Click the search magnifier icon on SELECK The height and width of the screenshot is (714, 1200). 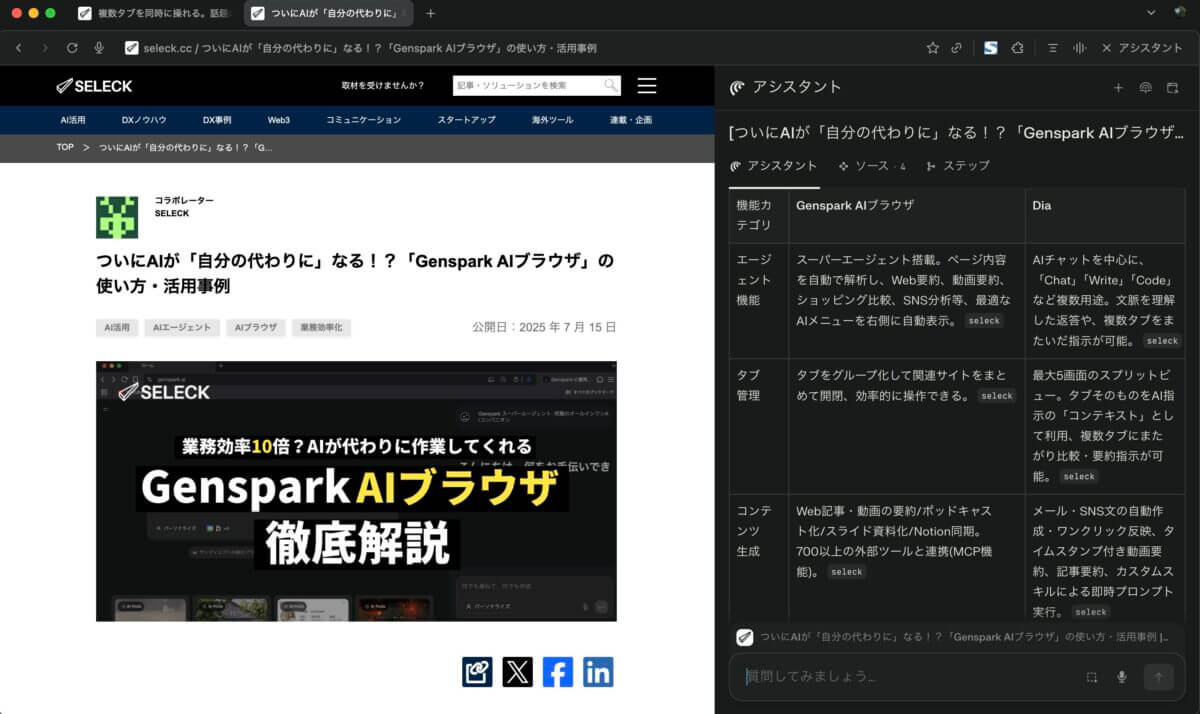tap(610, 86)
